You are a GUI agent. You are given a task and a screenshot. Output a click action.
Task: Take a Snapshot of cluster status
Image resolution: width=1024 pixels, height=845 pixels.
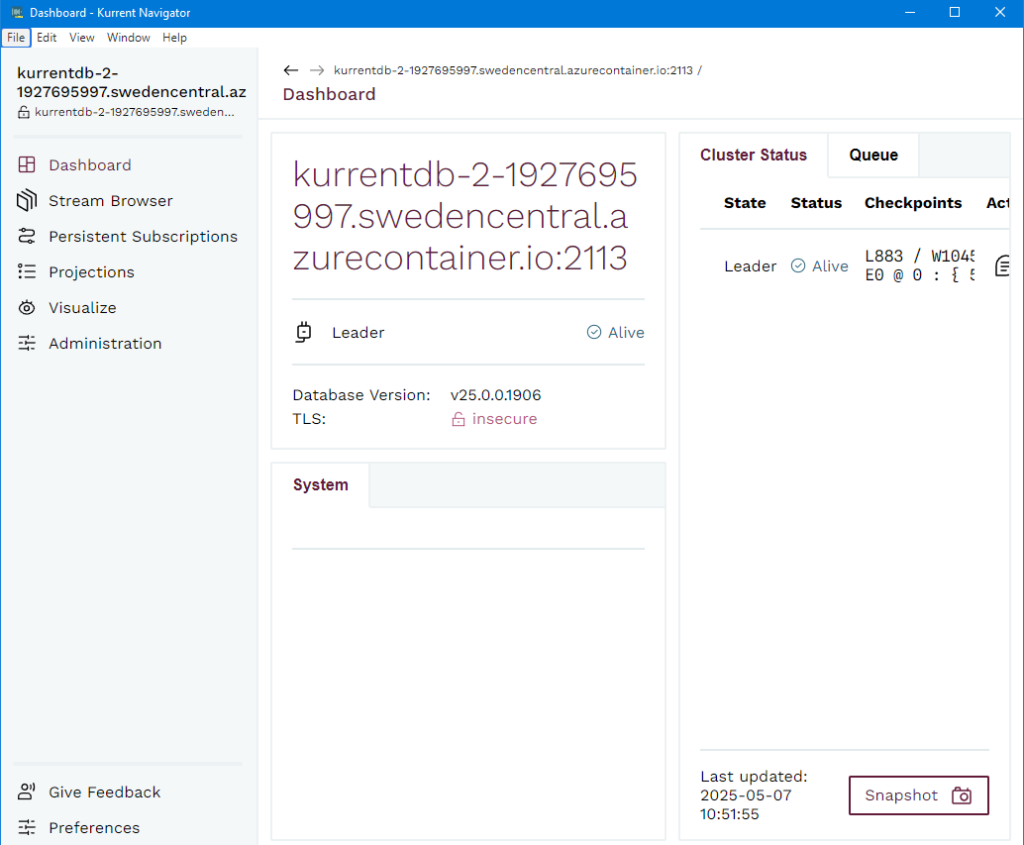[x=918, y=795]
